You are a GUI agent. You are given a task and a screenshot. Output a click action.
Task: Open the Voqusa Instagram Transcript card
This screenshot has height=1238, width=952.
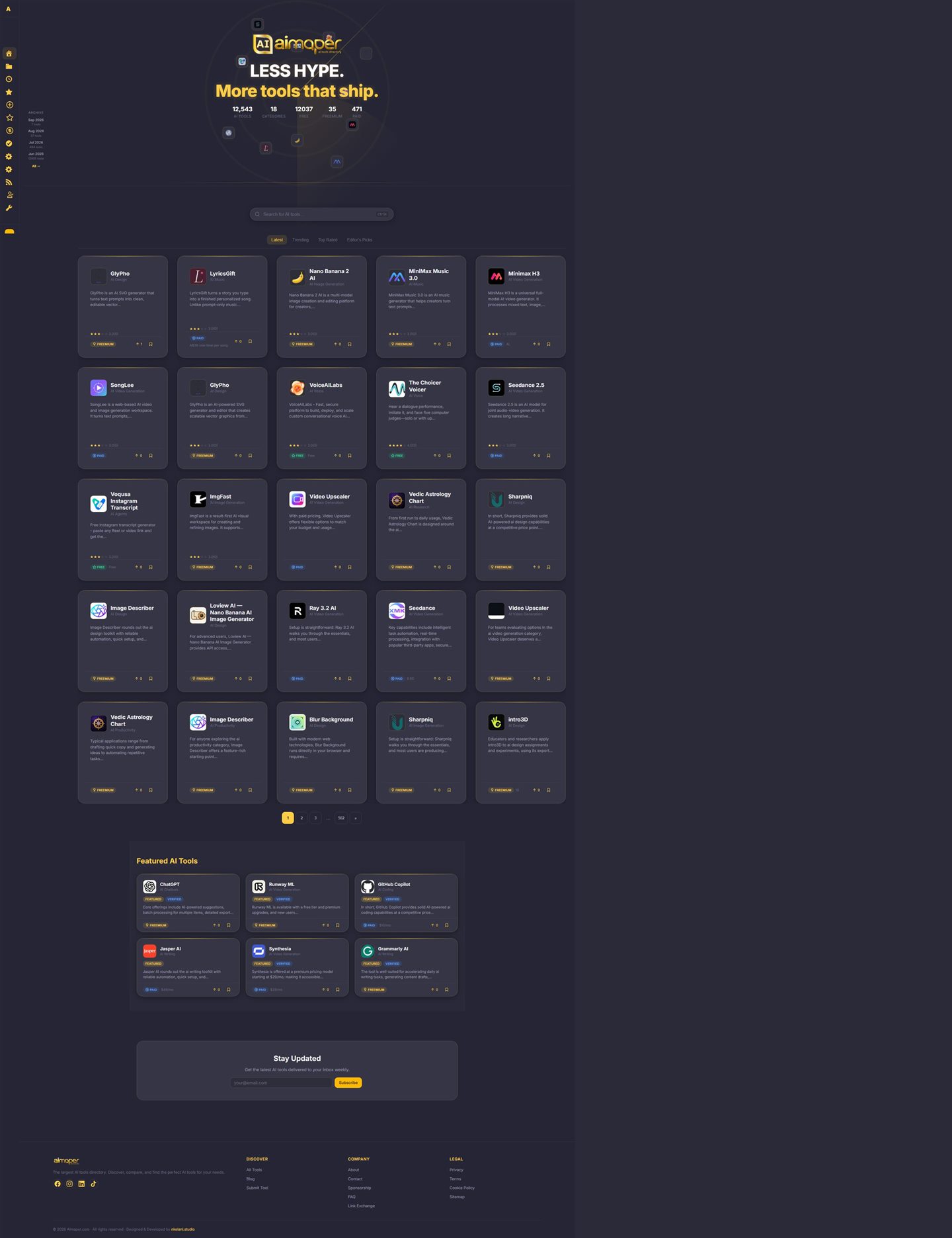click(123, 530)
